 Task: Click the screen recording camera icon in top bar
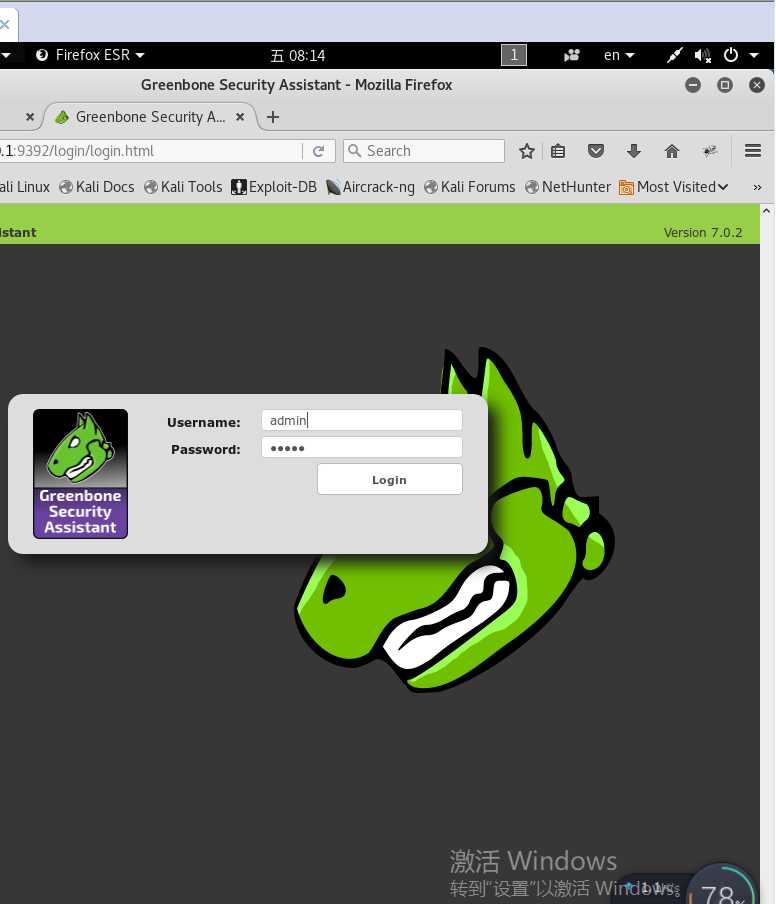(x=571, y=55)
